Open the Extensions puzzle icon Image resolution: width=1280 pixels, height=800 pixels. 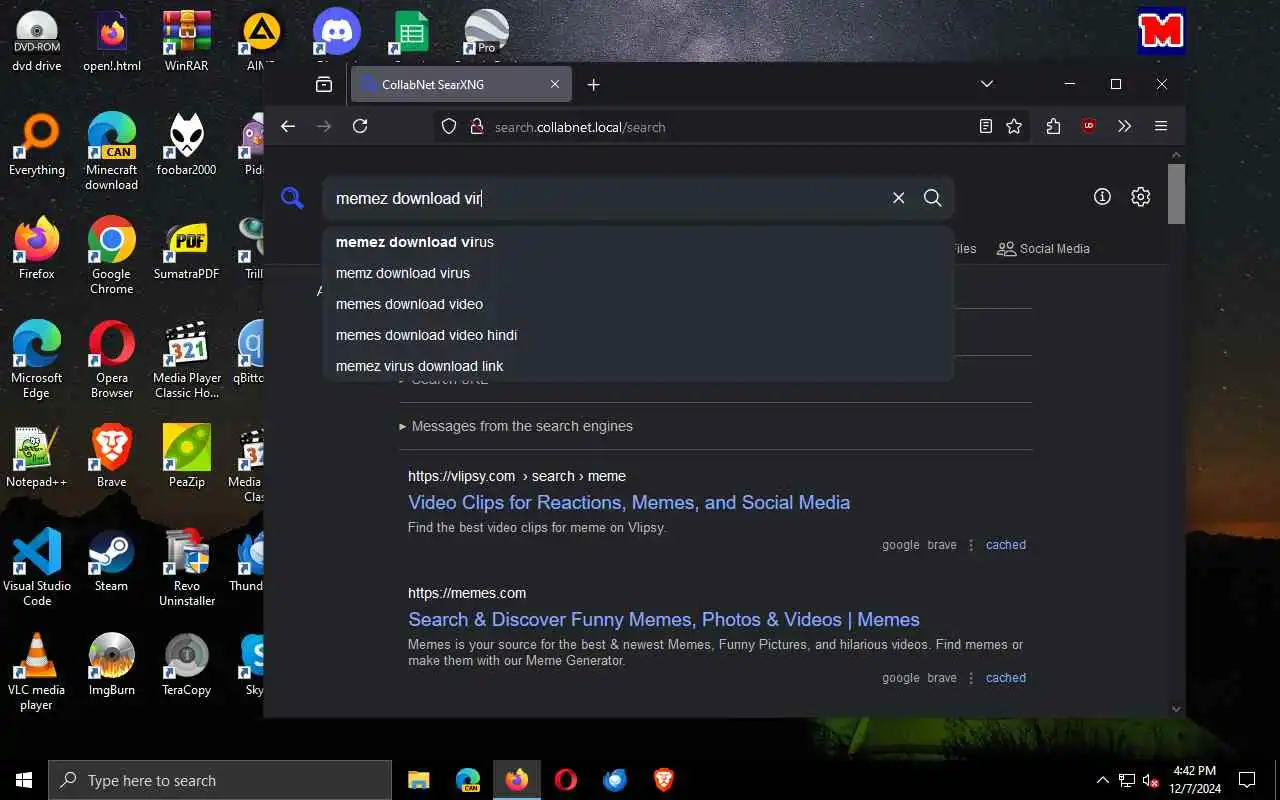pos(1053,127)
